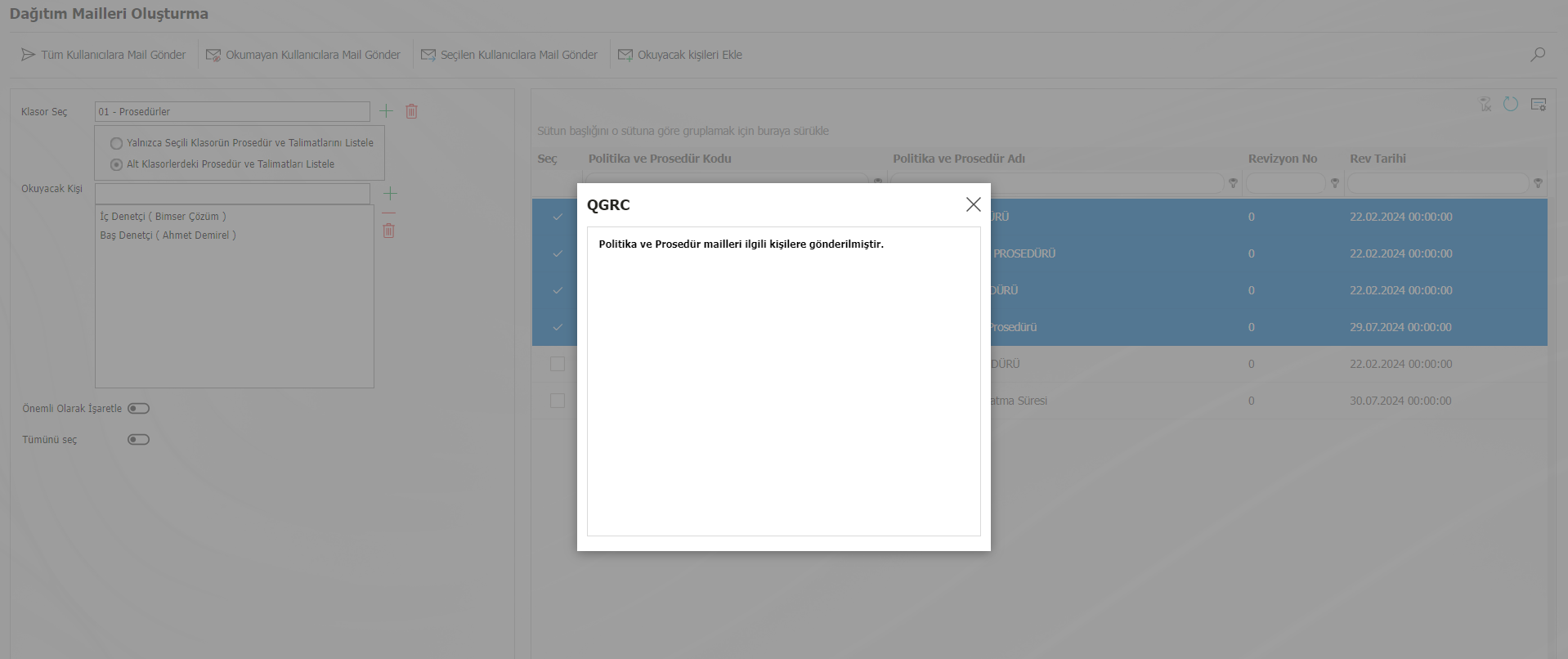Sort by Revizyon No column header

coord(1283,159)
